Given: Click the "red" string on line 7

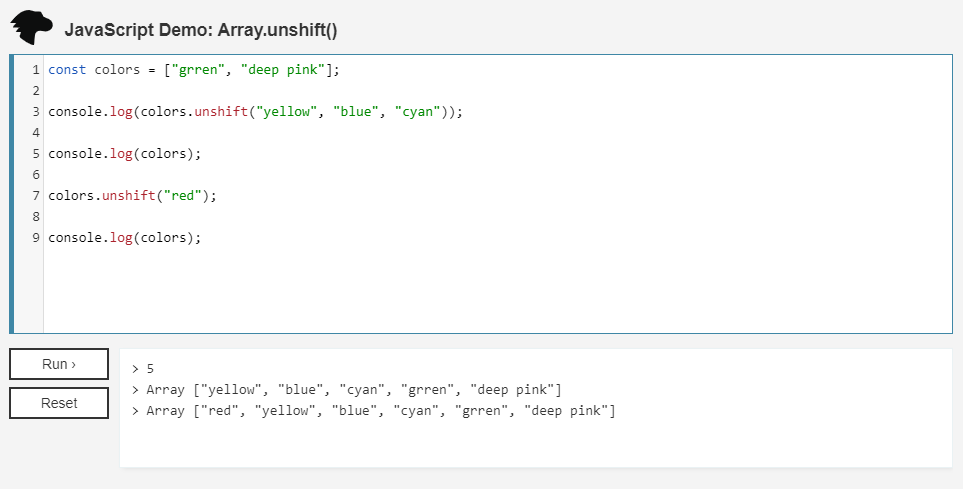Looking at the screenshot, I should coord(186,196).
